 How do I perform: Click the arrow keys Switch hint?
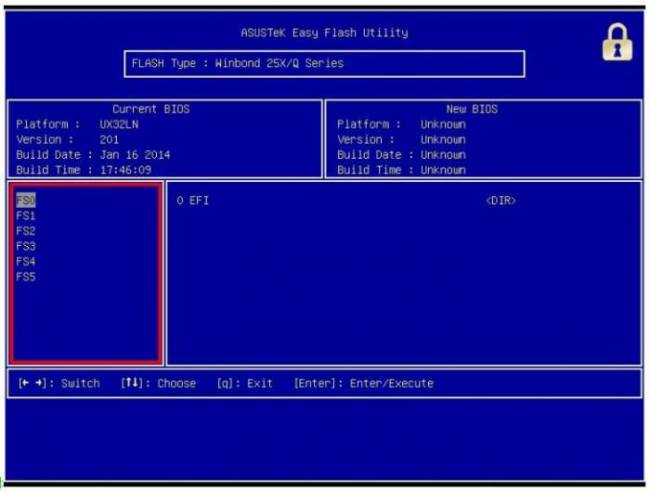[59, 384]
